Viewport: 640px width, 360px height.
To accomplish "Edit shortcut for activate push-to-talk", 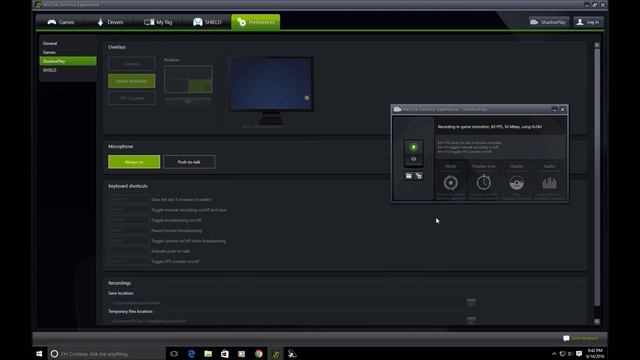I will pyautogui.click(x=129, y=251).
